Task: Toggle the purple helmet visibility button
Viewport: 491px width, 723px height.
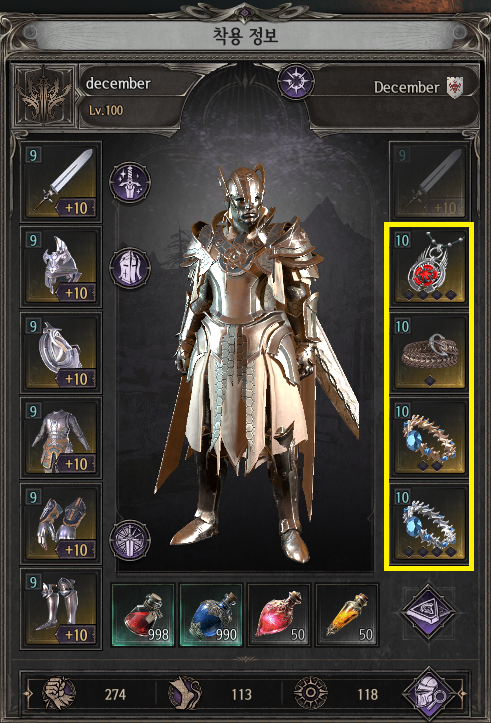Action: pyautogui.click(x=130, y=268)
